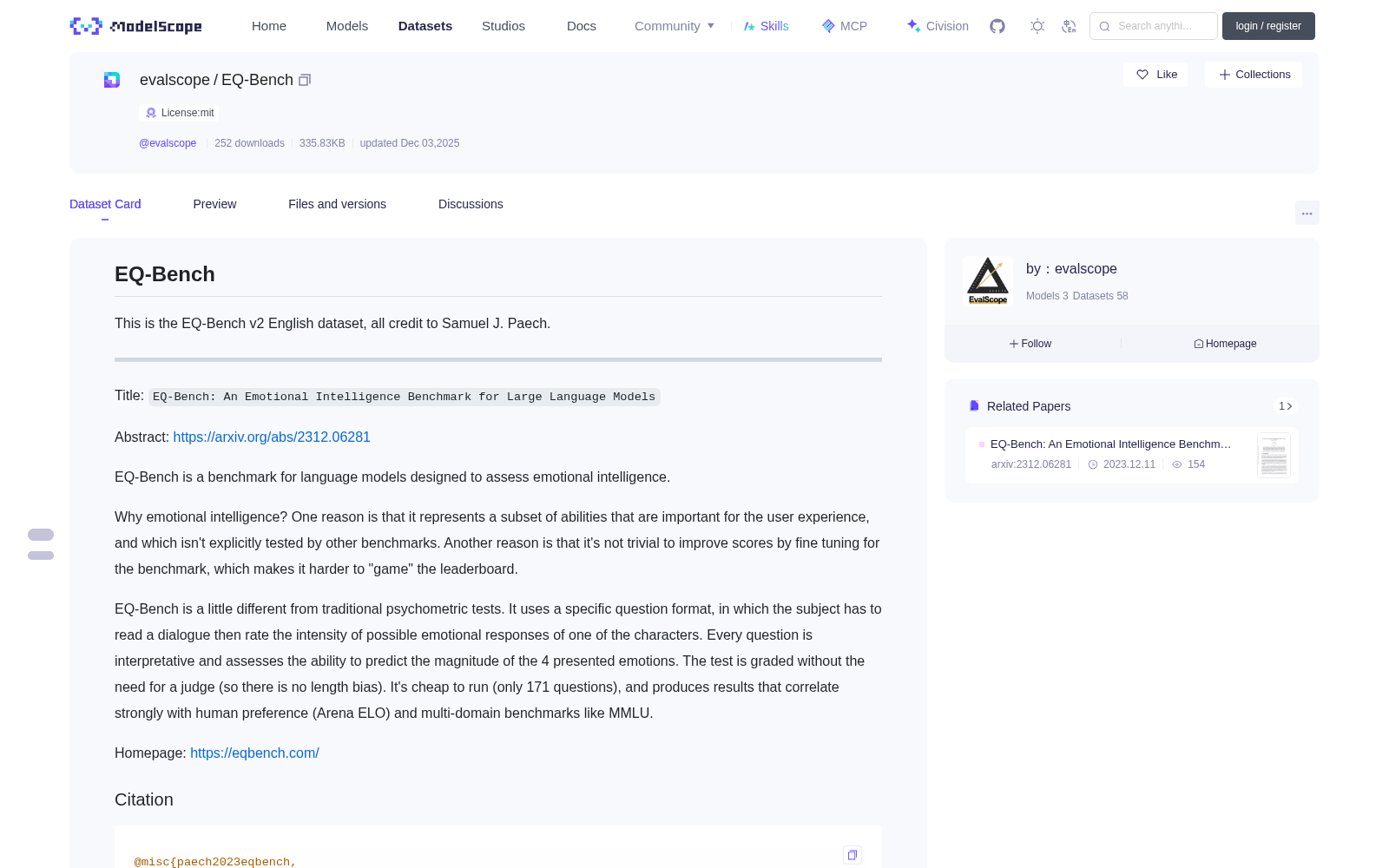Open the related paper thumbnail preview
Viewport: 1389px width, 868px height.
[x=1274, y=455]
